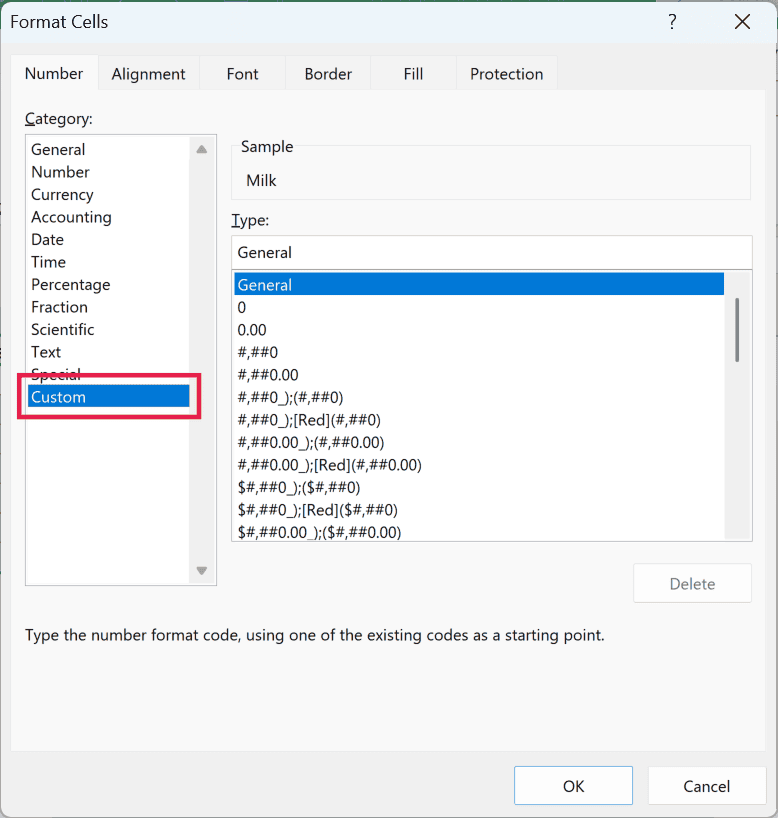Choose the $#,##0_);[Red]($#,##0) format code

tap(479, 509)
